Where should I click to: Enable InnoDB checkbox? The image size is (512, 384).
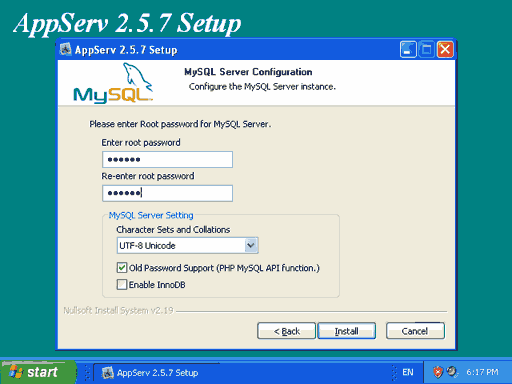pyautogui.click(x=122, y=285)
